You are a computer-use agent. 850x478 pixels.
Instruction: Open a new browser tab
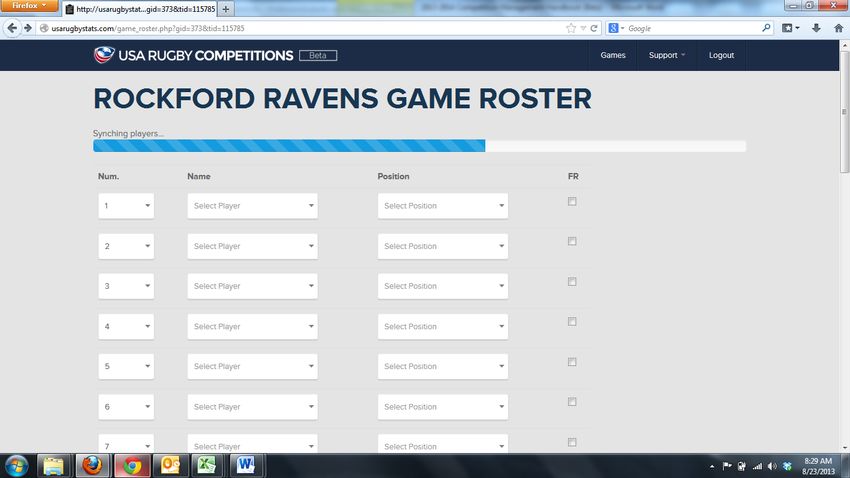pos(226,9)
